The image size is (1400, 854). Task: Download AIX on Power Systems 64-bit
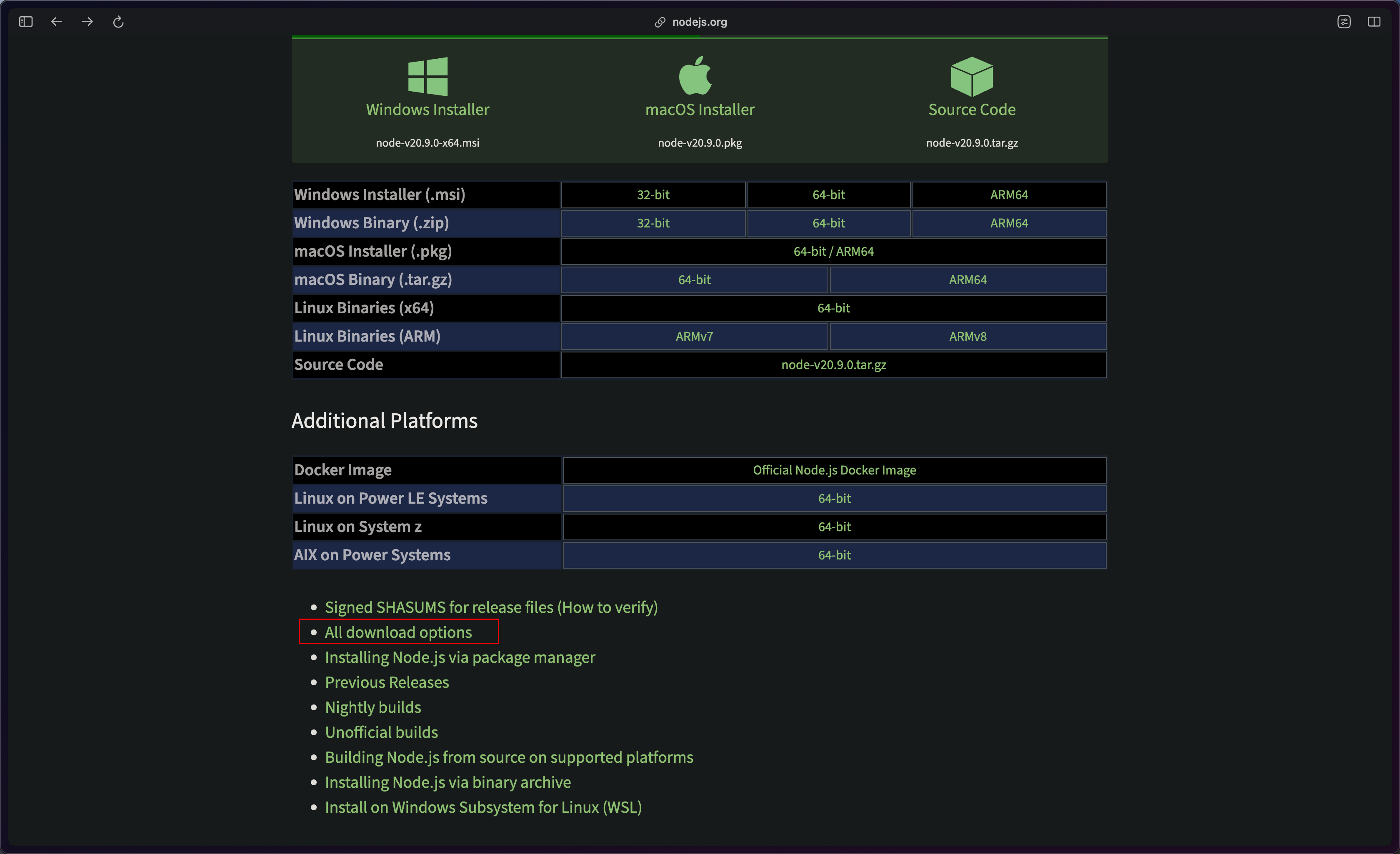(833, 555)
